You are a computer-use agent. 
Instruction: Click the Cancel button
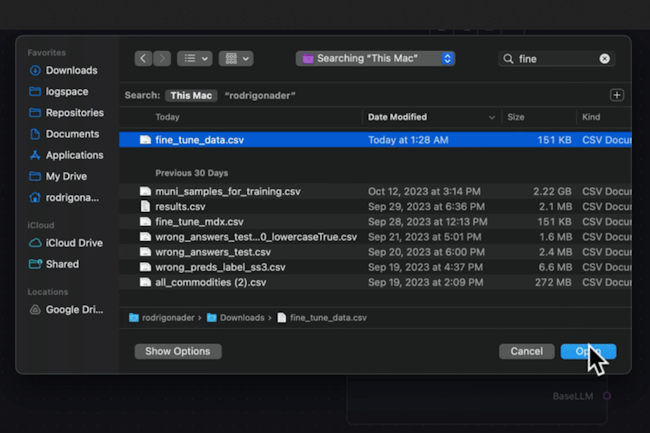526,351
